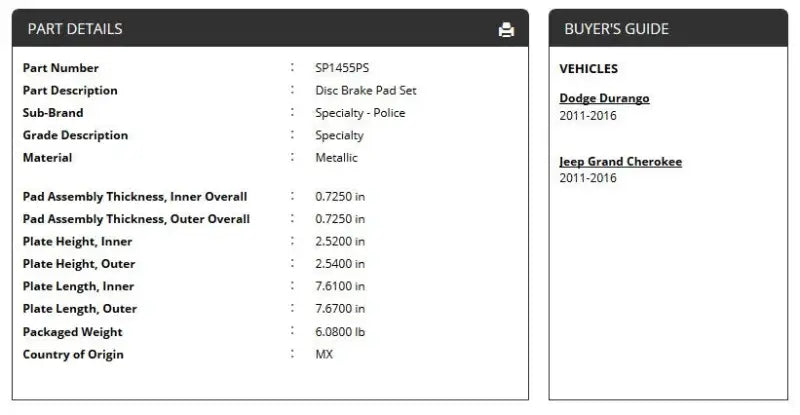
Task: Click the Plate Height, Inner label
Action: pyautogui.click(x=77, y=242)
